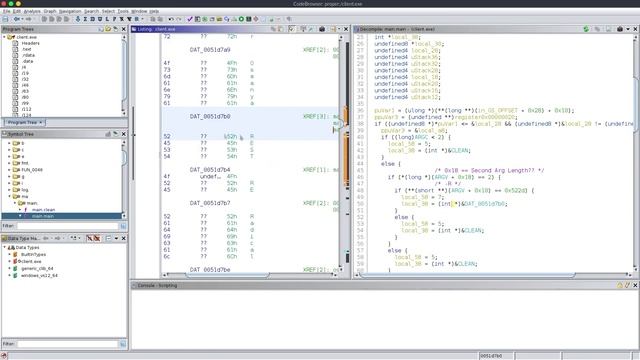Close the Console Scripting panel
The height and width of the screenshot is (360, 640).
tap(635, 285)
